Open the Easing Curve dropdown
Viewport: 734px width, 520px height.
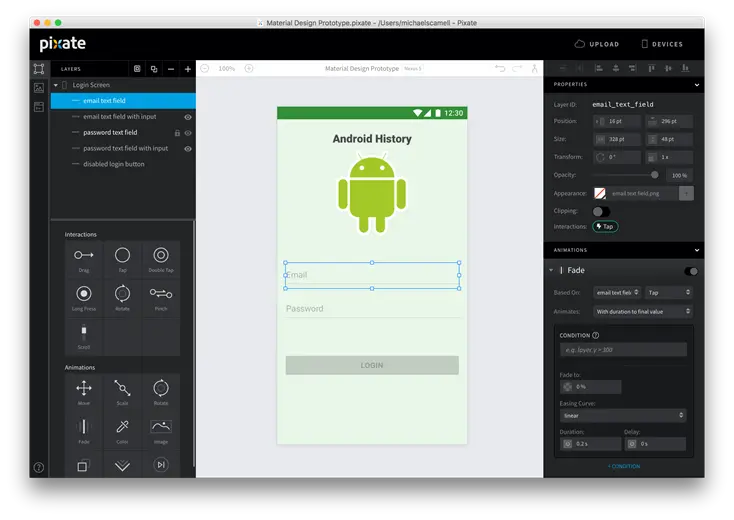coord(623,416)
